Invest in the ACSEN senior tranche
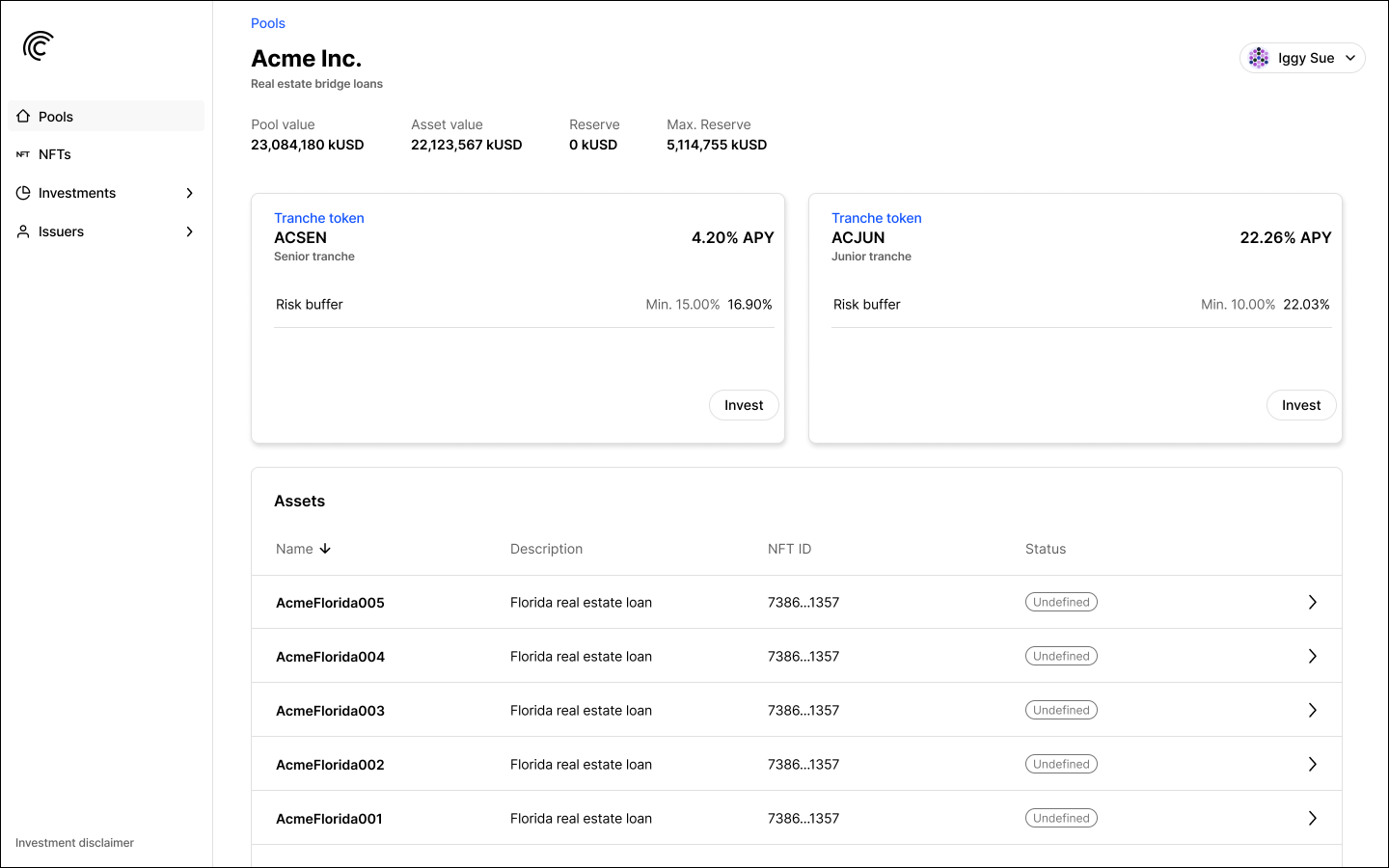Image resolution: width=1389 pixels, height=868 pixels. click(744, 405)
